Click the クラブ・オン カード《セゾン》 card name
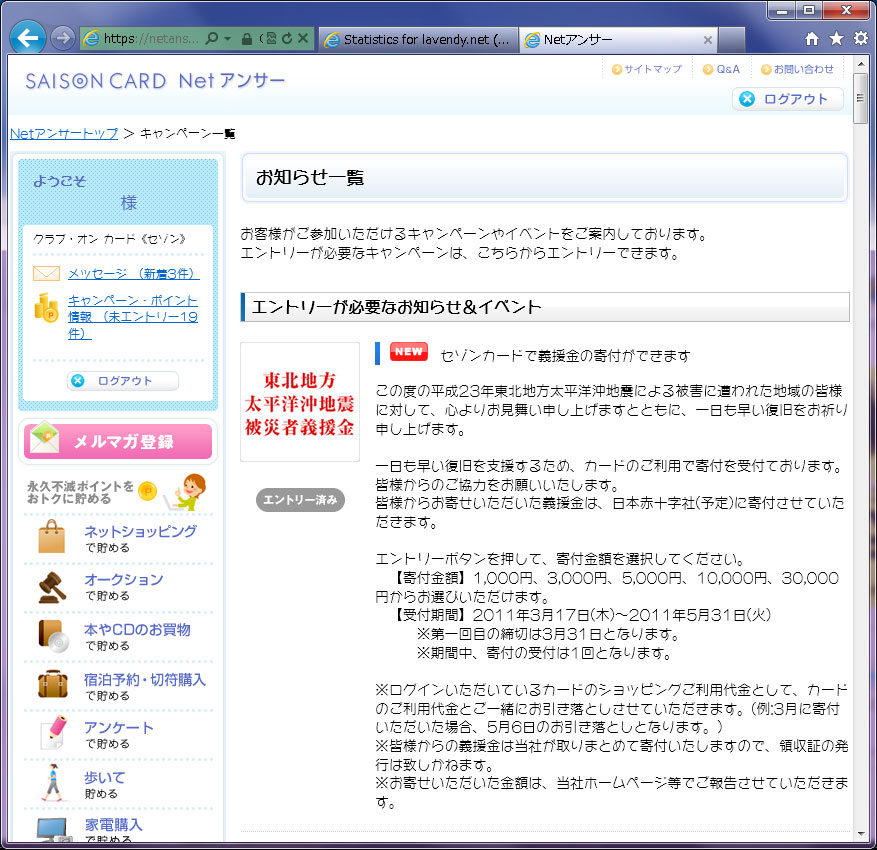This screenshot has height=850, width=877. coord(110,239)
